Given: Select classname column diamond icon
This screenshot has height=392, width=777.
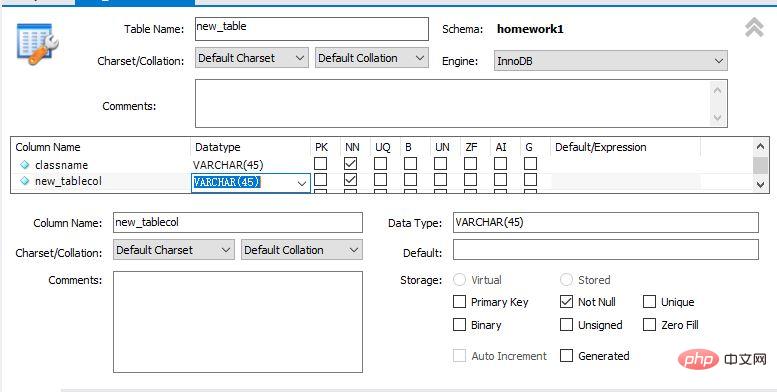Looking at the screenshot, I should pyautogui.click(x=24, y=165).
